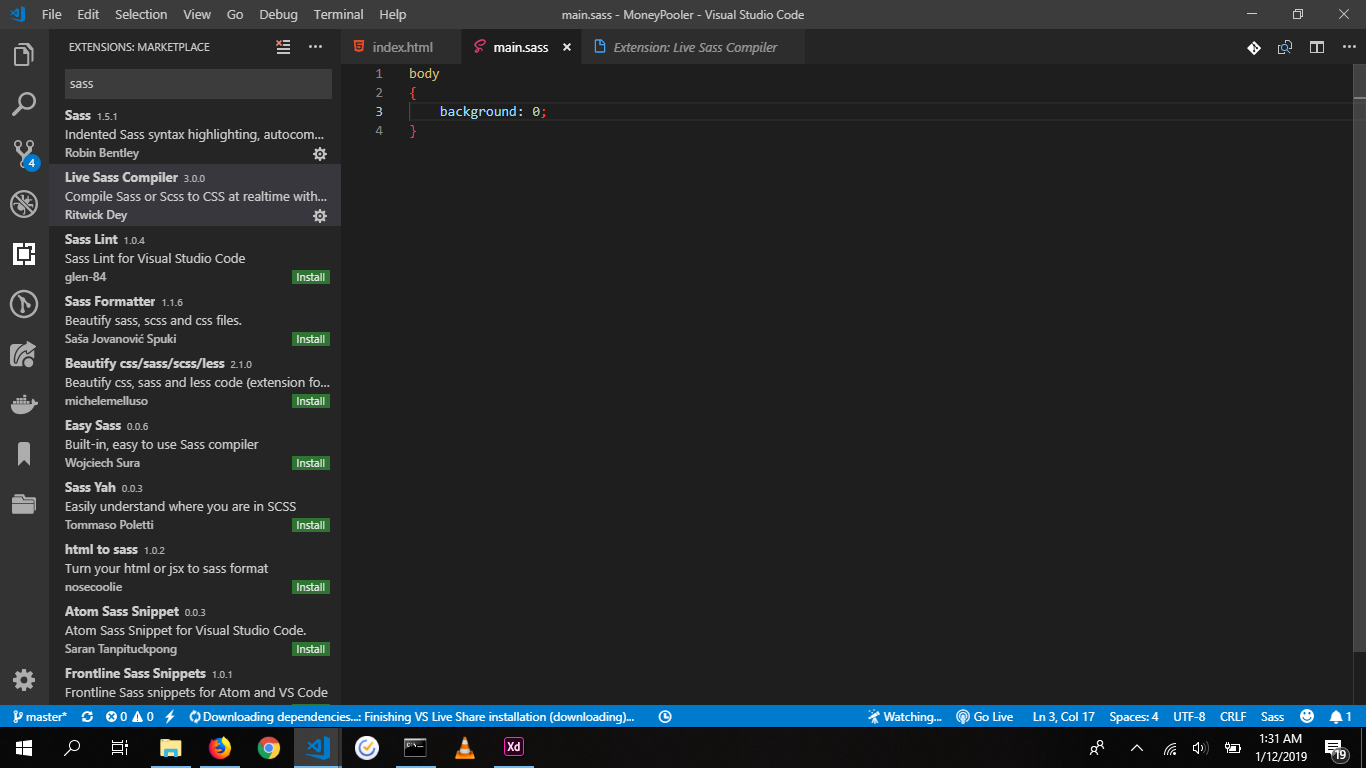Toggle Go Live server in the status bar
Image resolution: width=1366 pixels, height=768 pixels.
tap(984, 716)
